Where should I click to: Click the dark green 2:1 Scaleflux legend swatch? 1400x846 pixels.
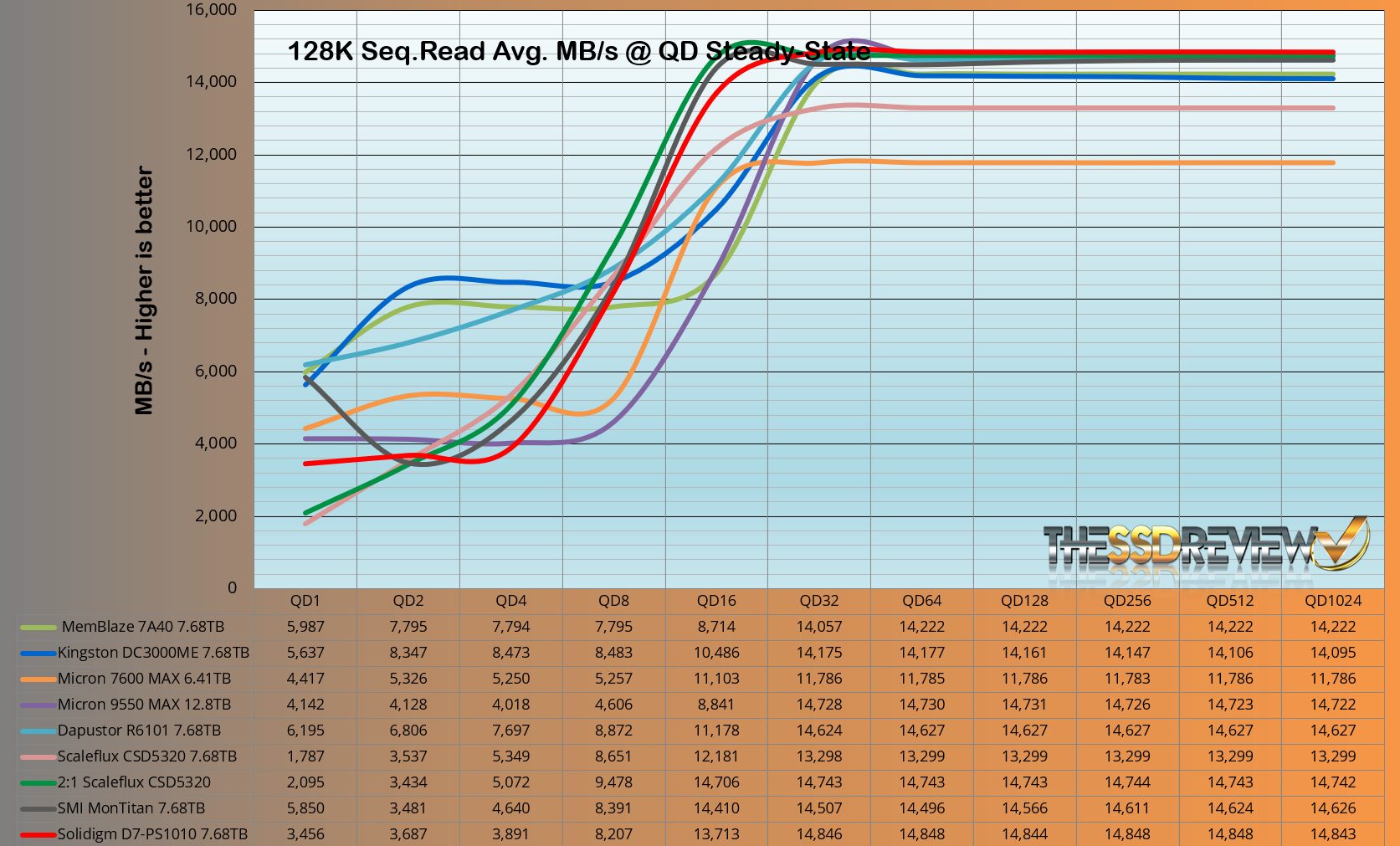[x=38, y=782]
